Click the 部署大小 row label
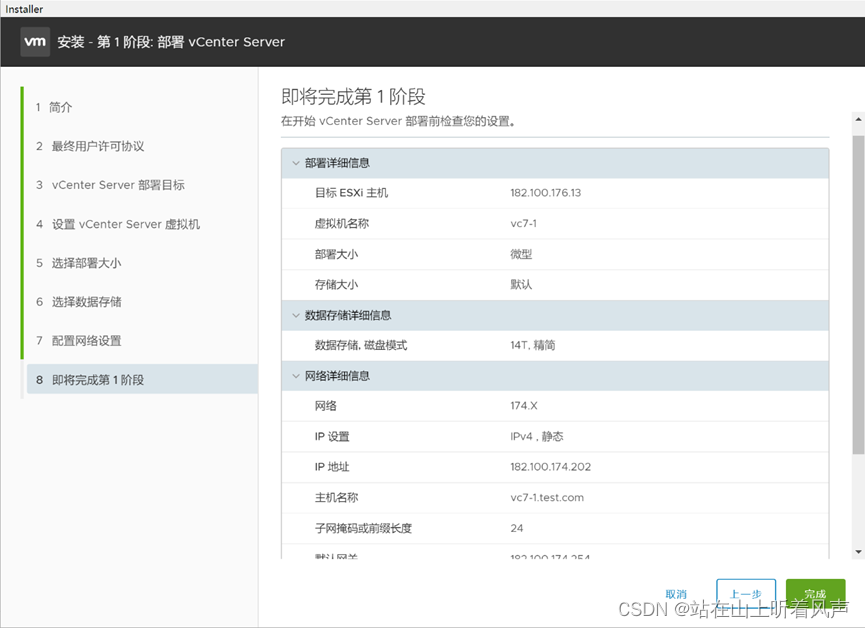This screenshot has width=865, height=628. pyautogui.click(x=337, y=254)
